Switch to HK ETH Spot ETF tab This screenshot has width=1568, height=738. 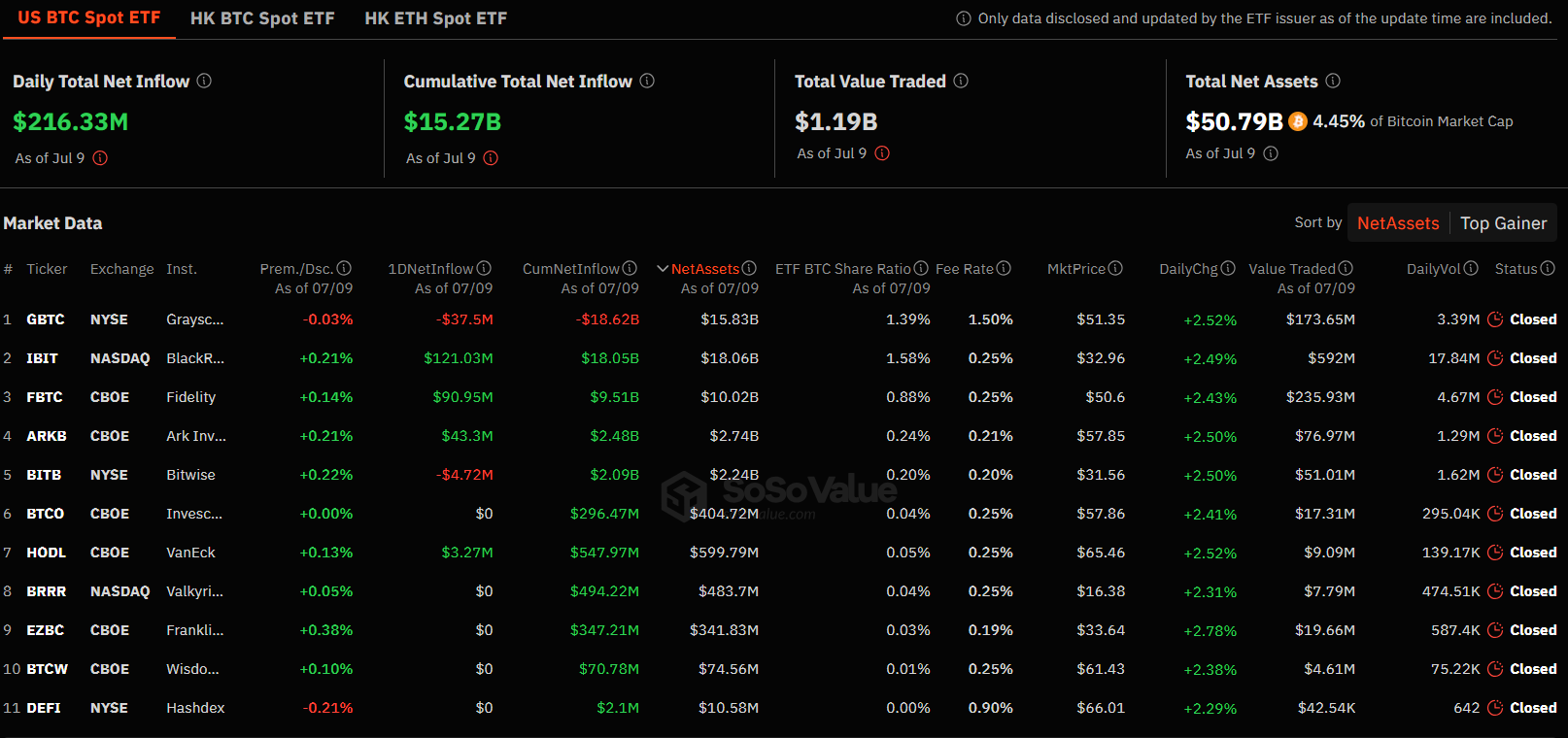click(x=435, y=18)
